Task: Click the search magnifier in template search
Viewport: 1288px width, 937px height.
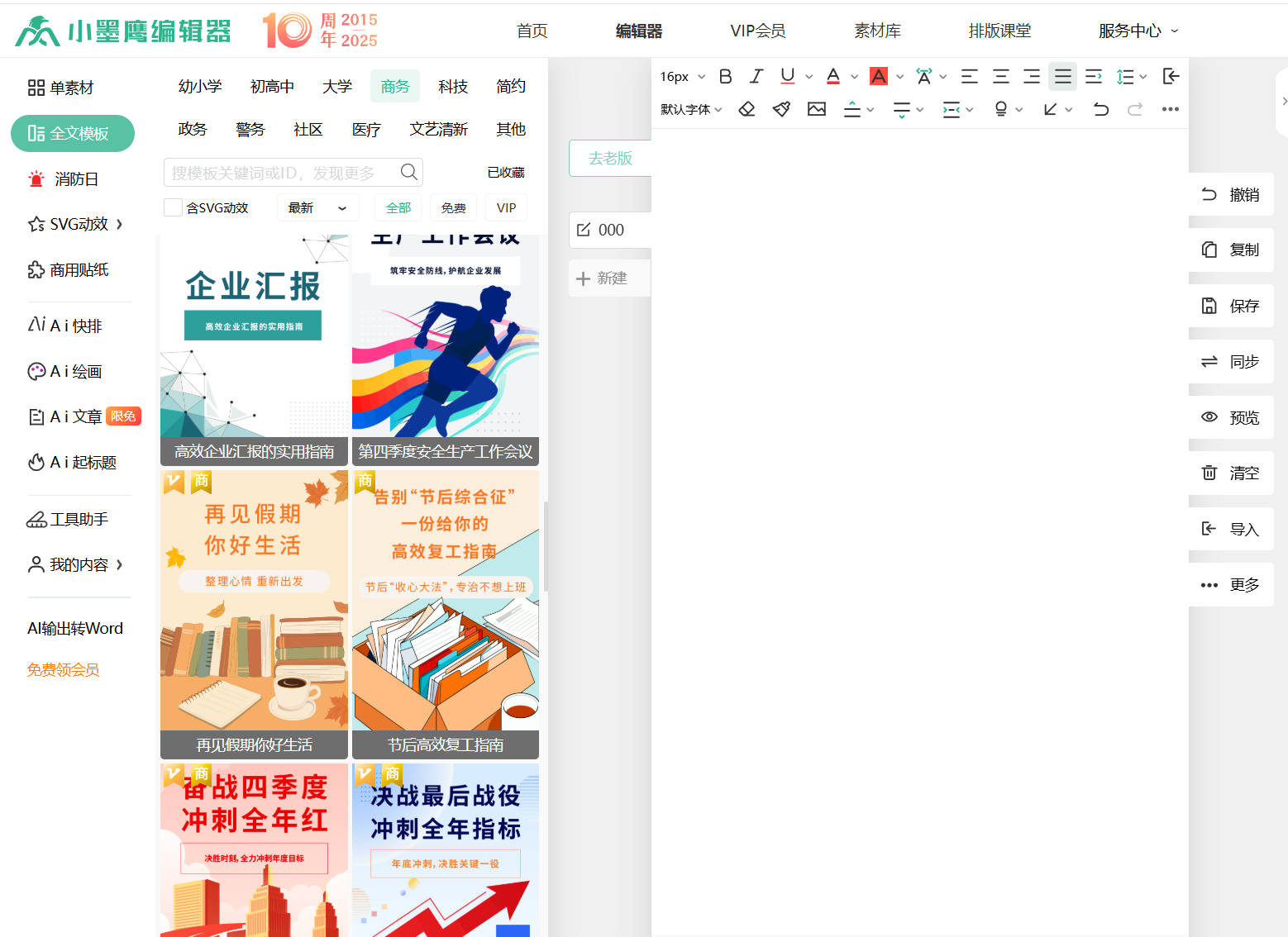Action: click(408, 172)
